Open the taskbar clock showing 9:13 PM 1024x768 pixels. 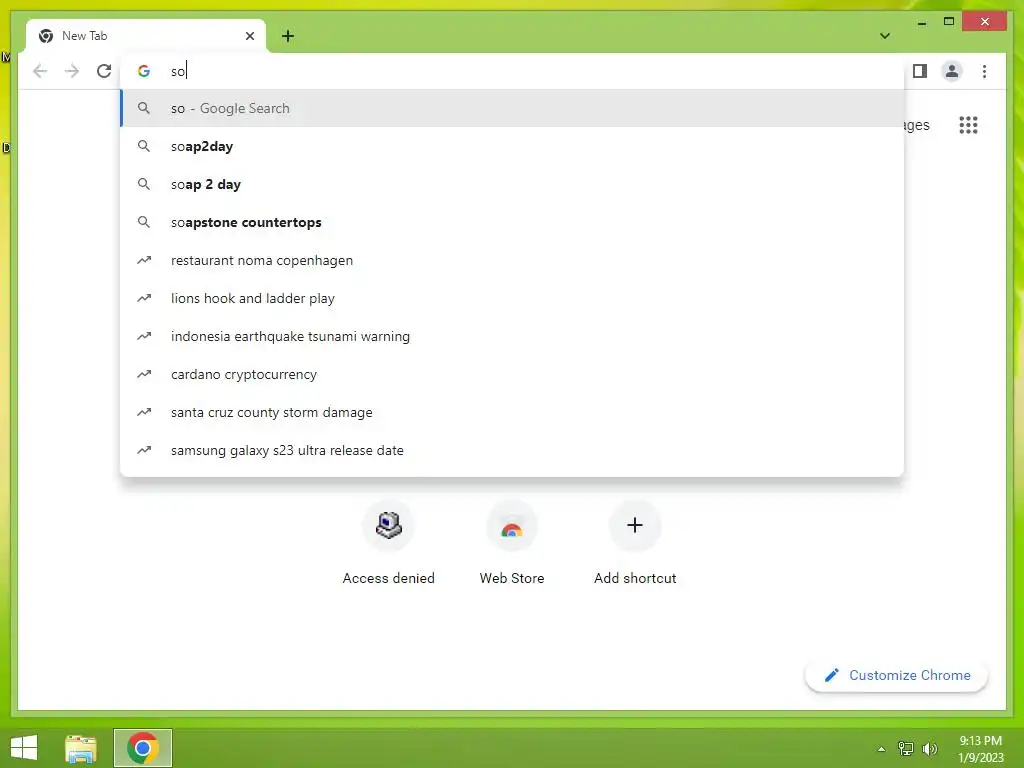[x=981, y=749]
